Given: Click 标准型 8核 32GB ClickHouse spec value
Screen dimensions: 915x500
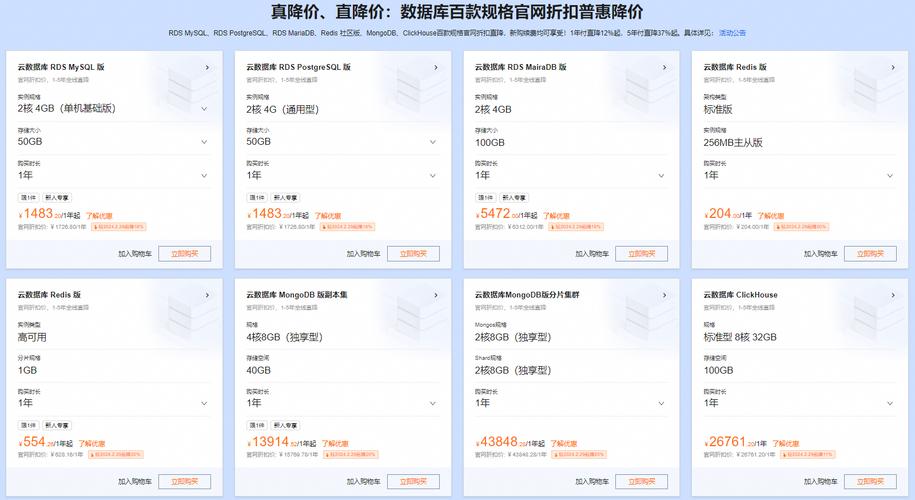Looking at the screenshot, I should pos(740,337).
